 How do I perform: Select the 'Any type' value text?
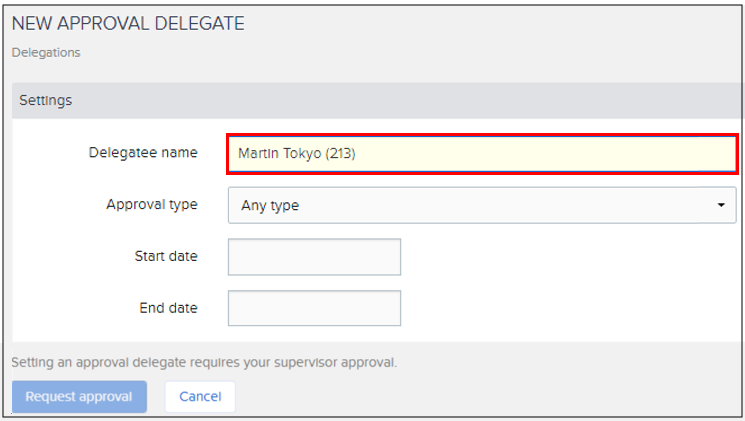[270, 206]
